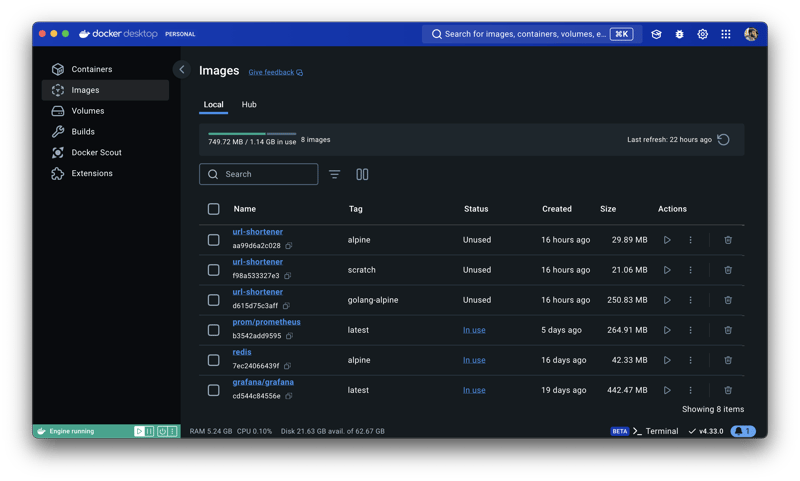The height and width of the screenshot is (481, 800).
Task: Check the url-shortener alpine row checkbox
Action: [x=213, y=240]
